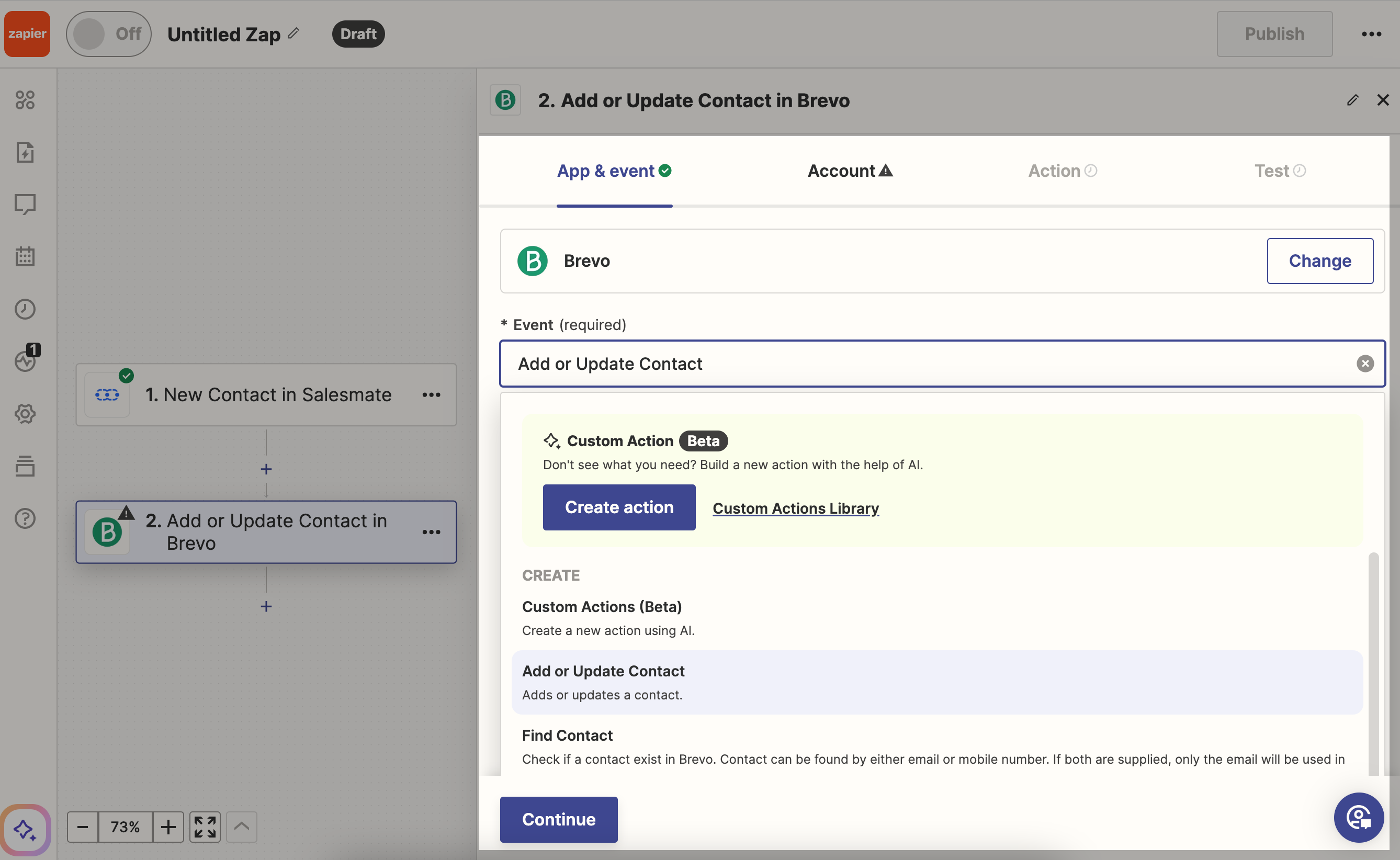Viewport: 1400px width, 860px height.
Task: Collapse the zoom toolbar chevron
Action: point(241,827)
